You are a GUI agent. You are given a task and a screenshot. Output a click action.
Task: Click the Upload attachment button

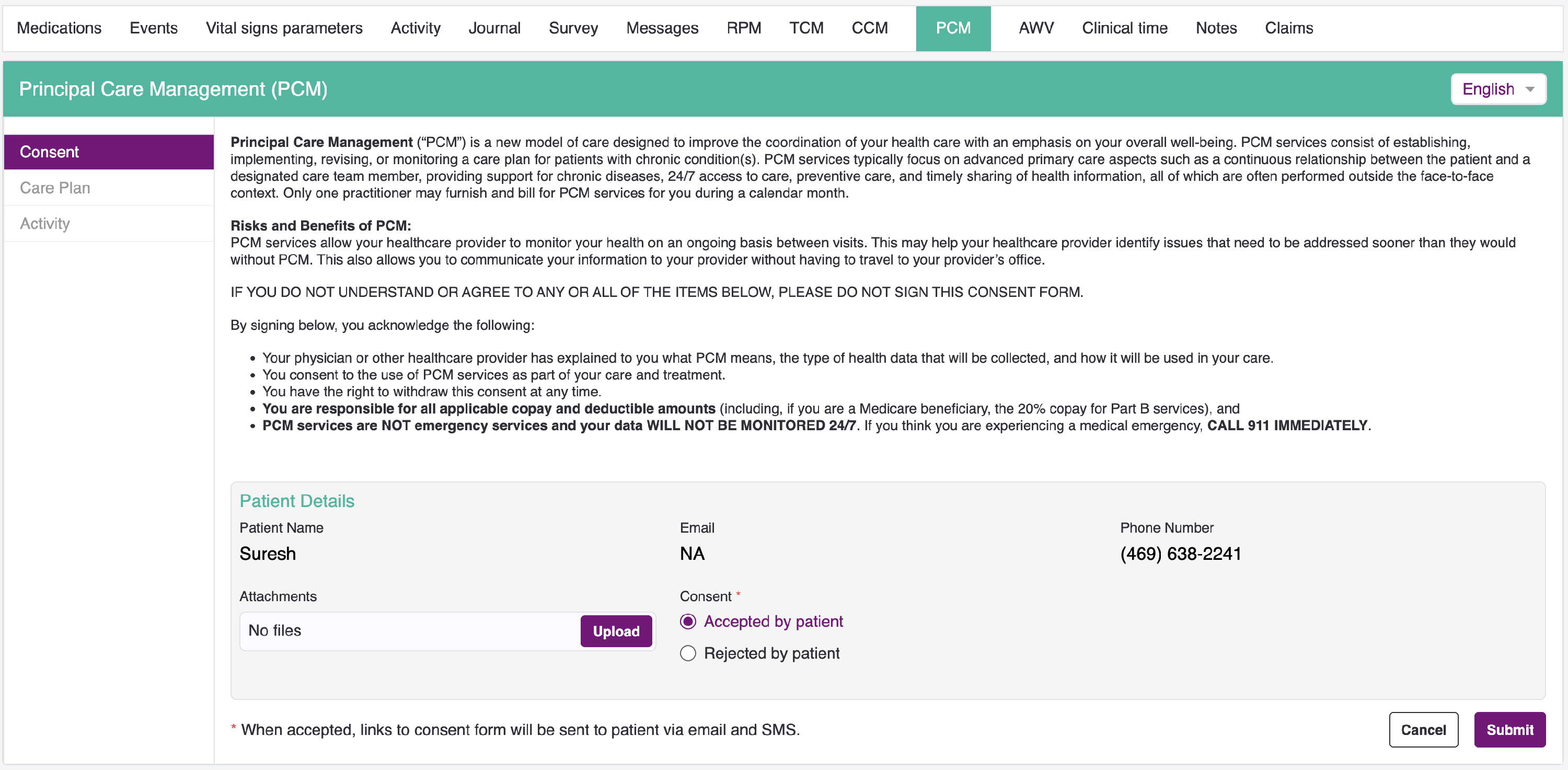point(615,631)
